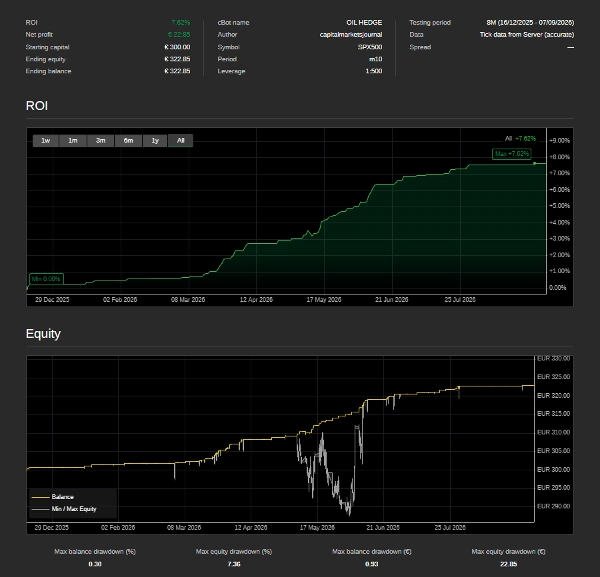The height and width of the screenshot is (577, 600).
Task: Select the 1m range button
Action: [x=73, y=140]
